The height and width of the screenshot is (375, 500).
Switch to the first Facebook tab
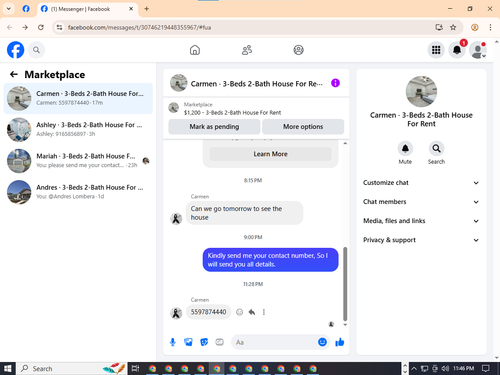pos(26,9)
